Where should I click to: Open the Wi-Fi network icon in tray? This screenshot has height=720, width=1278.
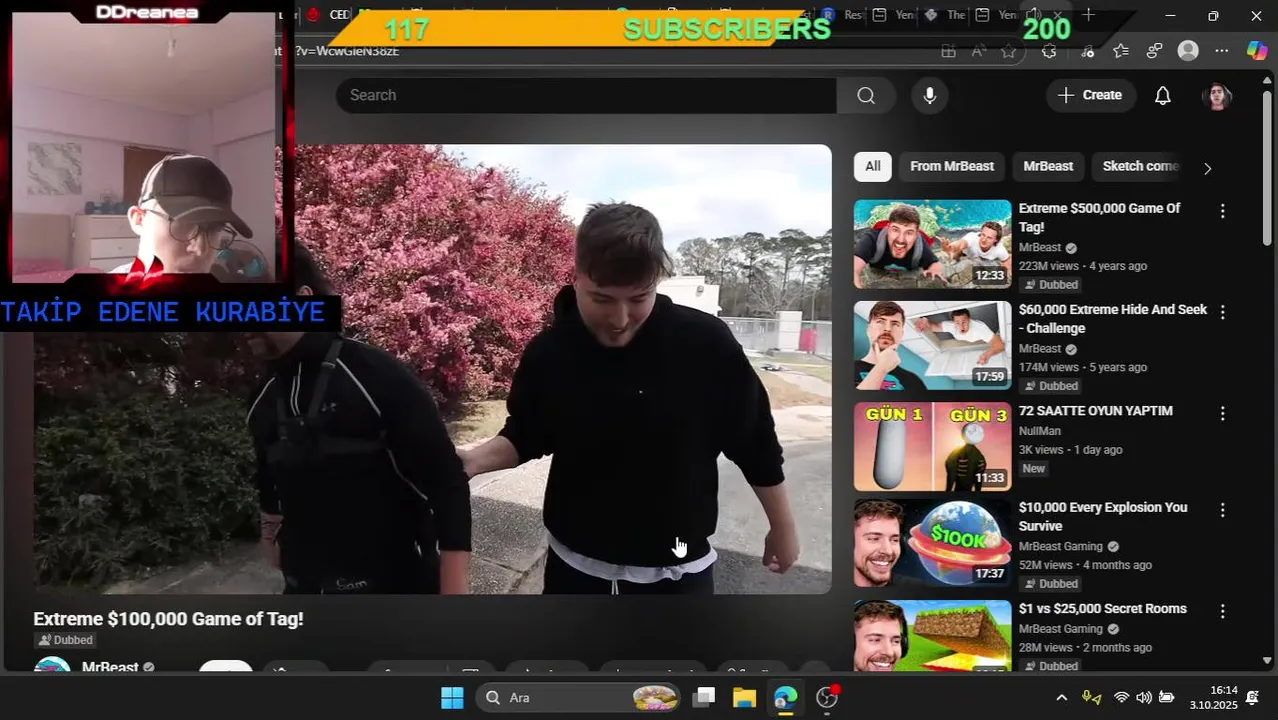point(1122,697)
